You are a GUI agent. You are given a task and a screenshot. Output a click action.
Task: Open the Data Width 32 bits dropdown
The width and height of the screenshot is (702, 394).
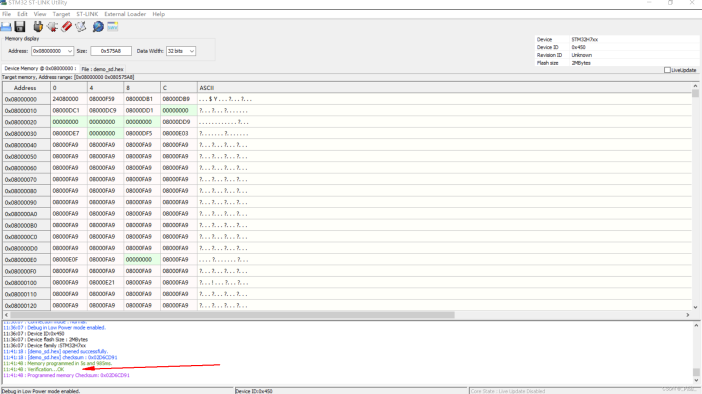pos(192,51)
